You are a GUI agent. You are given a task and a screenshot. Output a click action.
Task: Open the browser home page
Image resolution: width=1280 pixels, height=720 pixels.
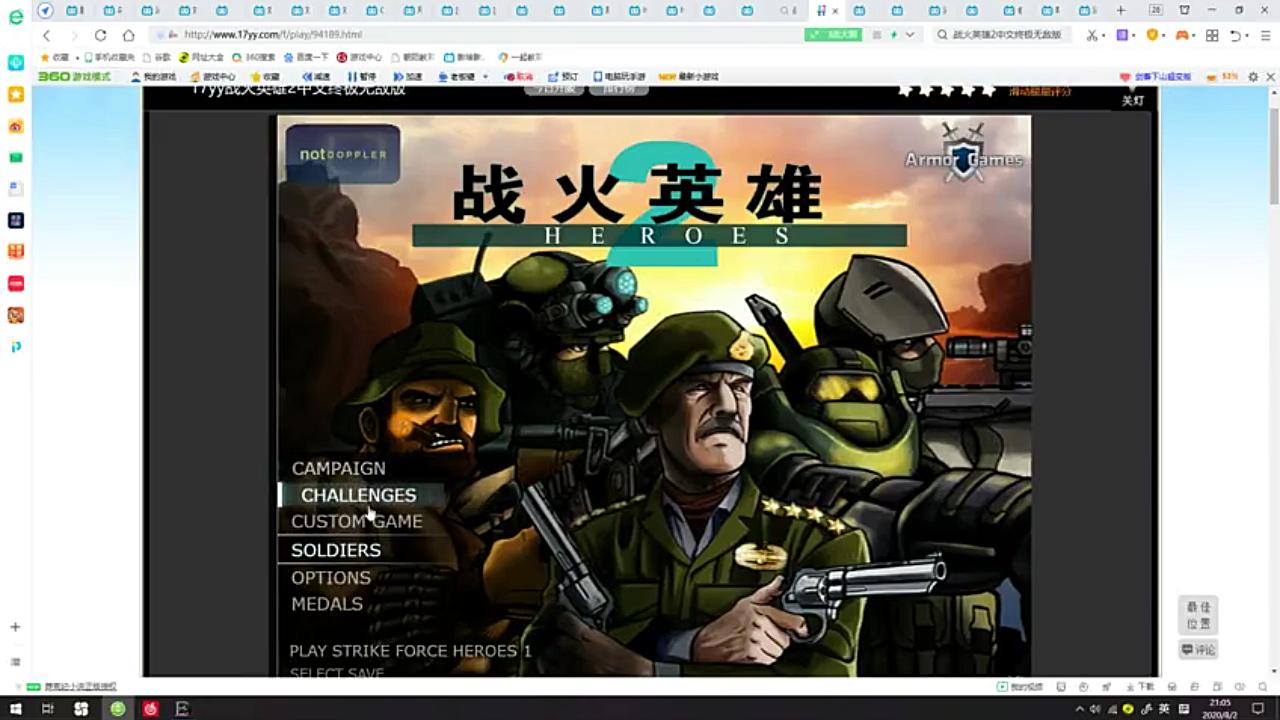(x=128, y=35)
